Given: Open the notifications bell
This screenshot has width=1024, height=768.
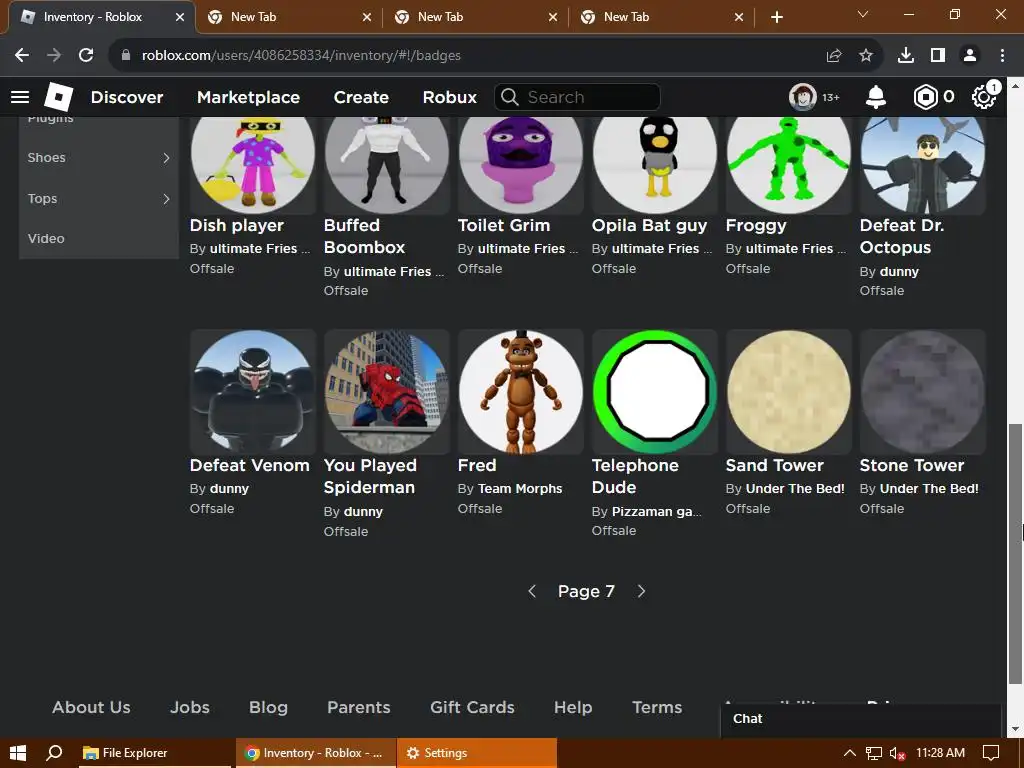Looking at the screenshot, I should (876, 97).
